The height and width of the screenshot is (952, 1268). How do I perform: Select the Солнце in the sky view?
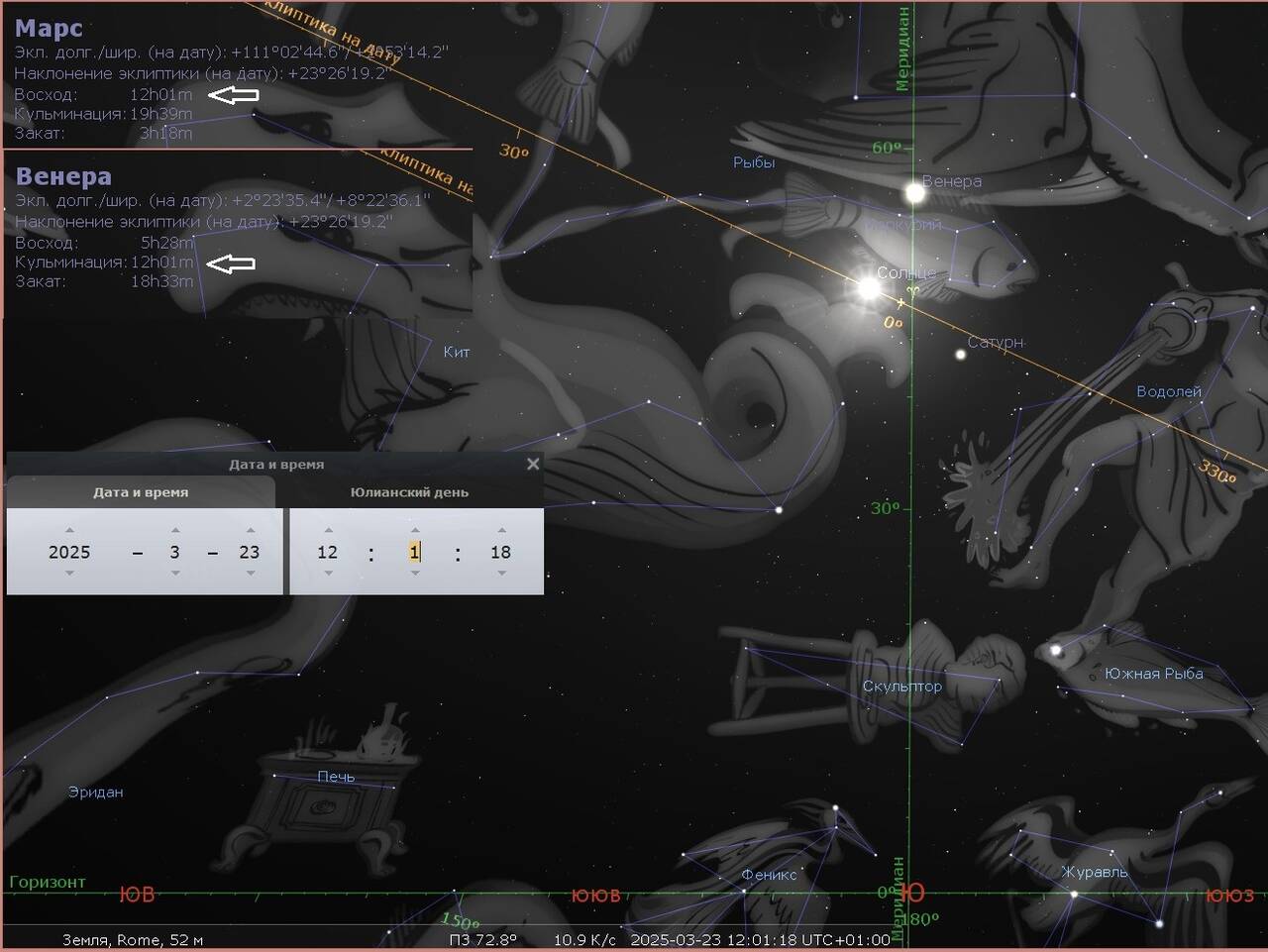click(x=869, y=288)
